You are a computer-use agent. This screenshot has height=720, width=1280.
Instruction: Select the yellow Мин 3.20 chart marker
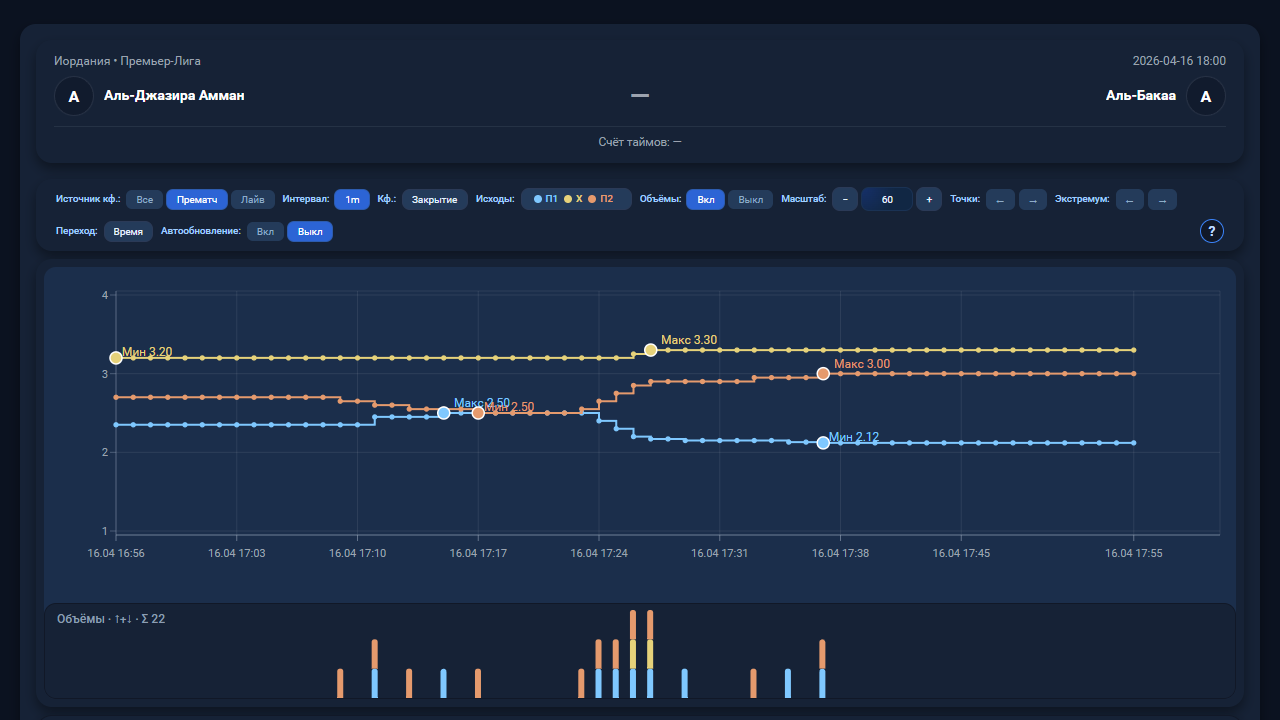pos(116,358)
